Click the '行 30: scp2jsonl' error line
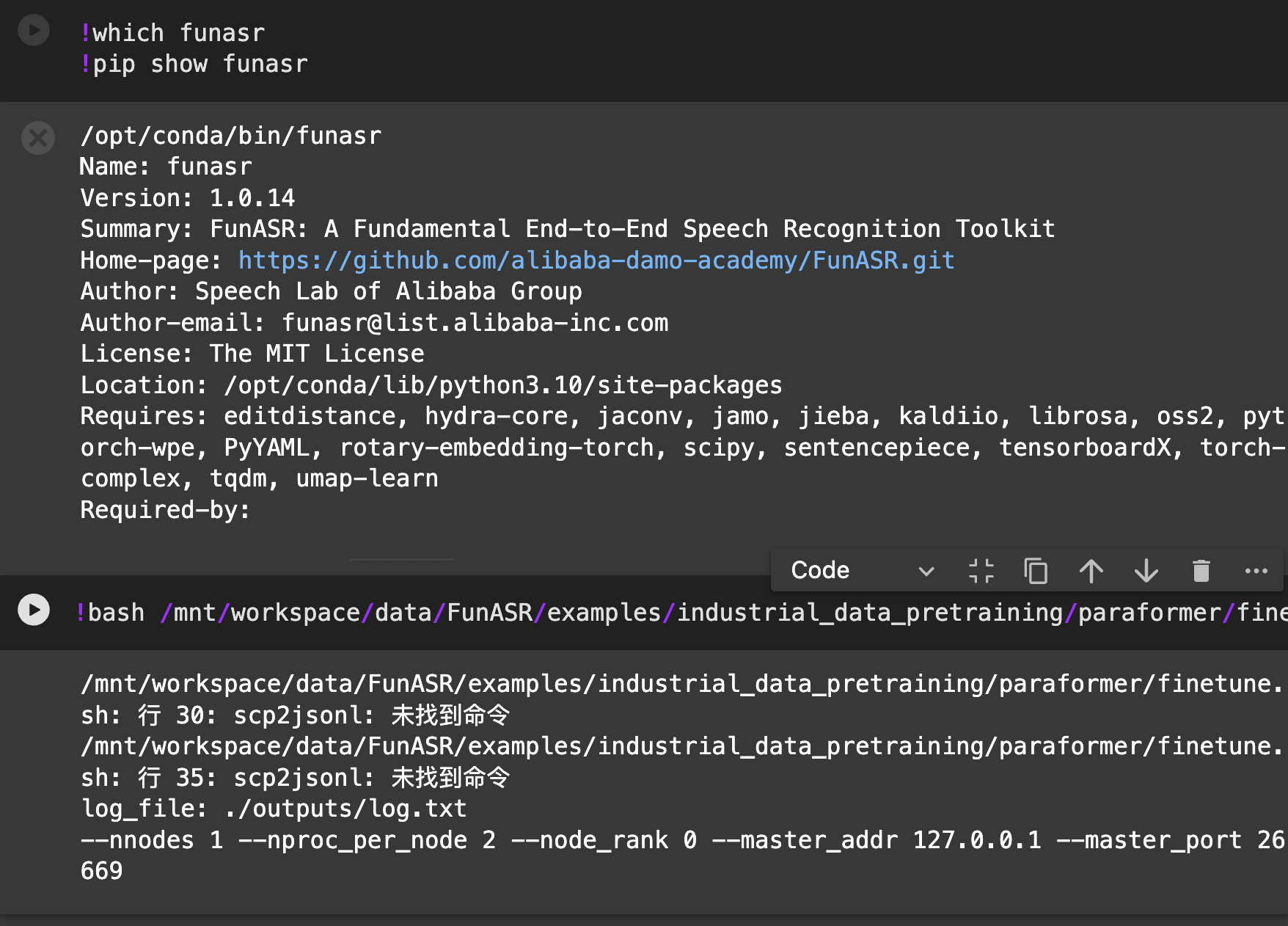The height and width of the screenshot is (926, 1288). (x=295, y=715)
